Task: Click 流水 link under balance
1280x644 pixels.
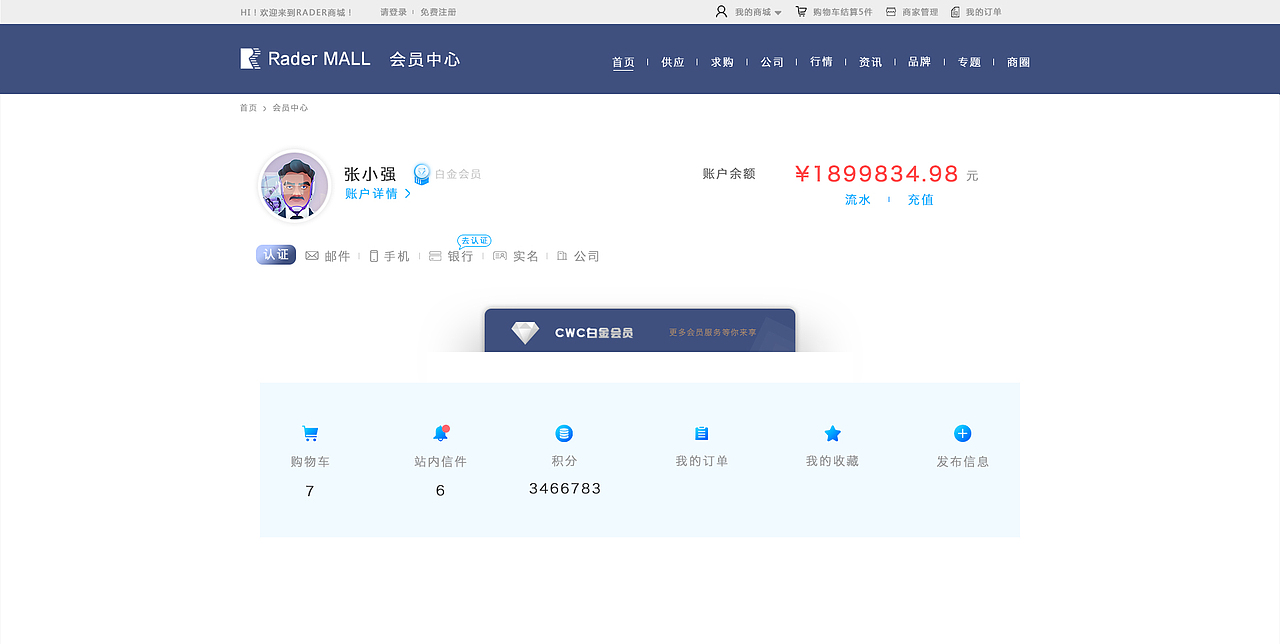Action: click(858, 200)
